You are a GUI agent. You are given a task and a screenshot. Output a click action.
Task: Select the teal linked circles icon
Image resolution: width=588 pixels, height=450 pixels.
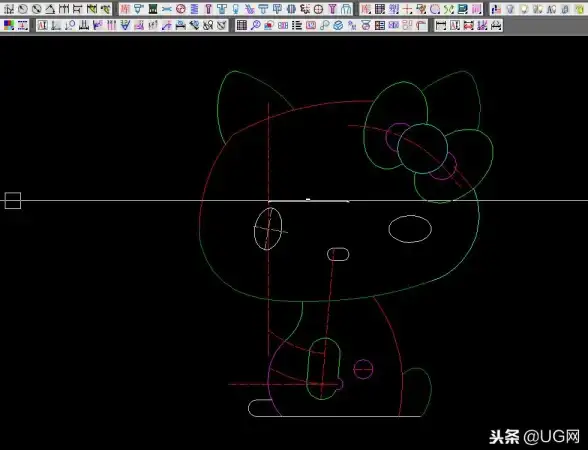pos(324,25)
